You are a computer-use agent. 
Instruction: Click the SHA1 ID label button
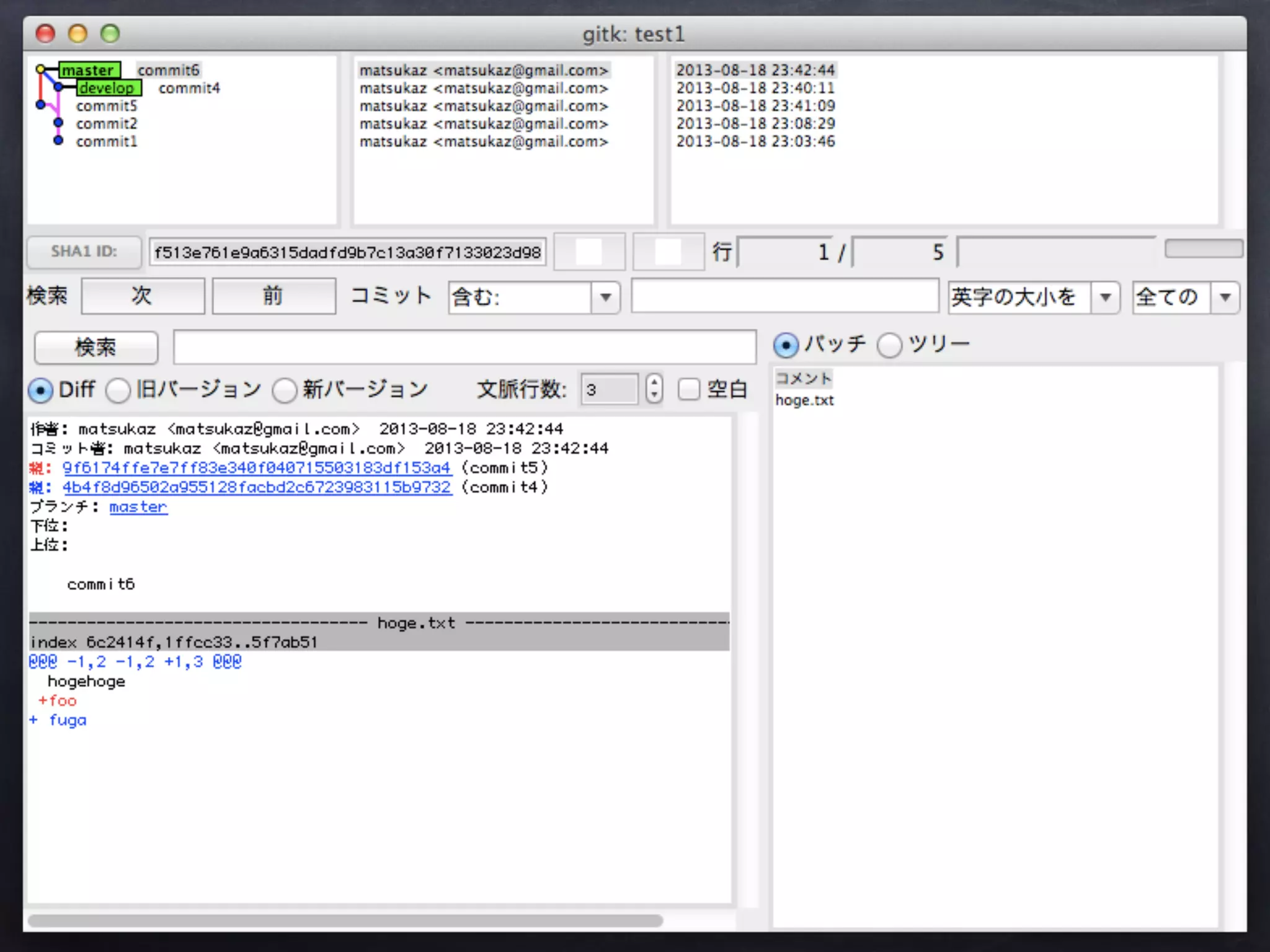84,252
